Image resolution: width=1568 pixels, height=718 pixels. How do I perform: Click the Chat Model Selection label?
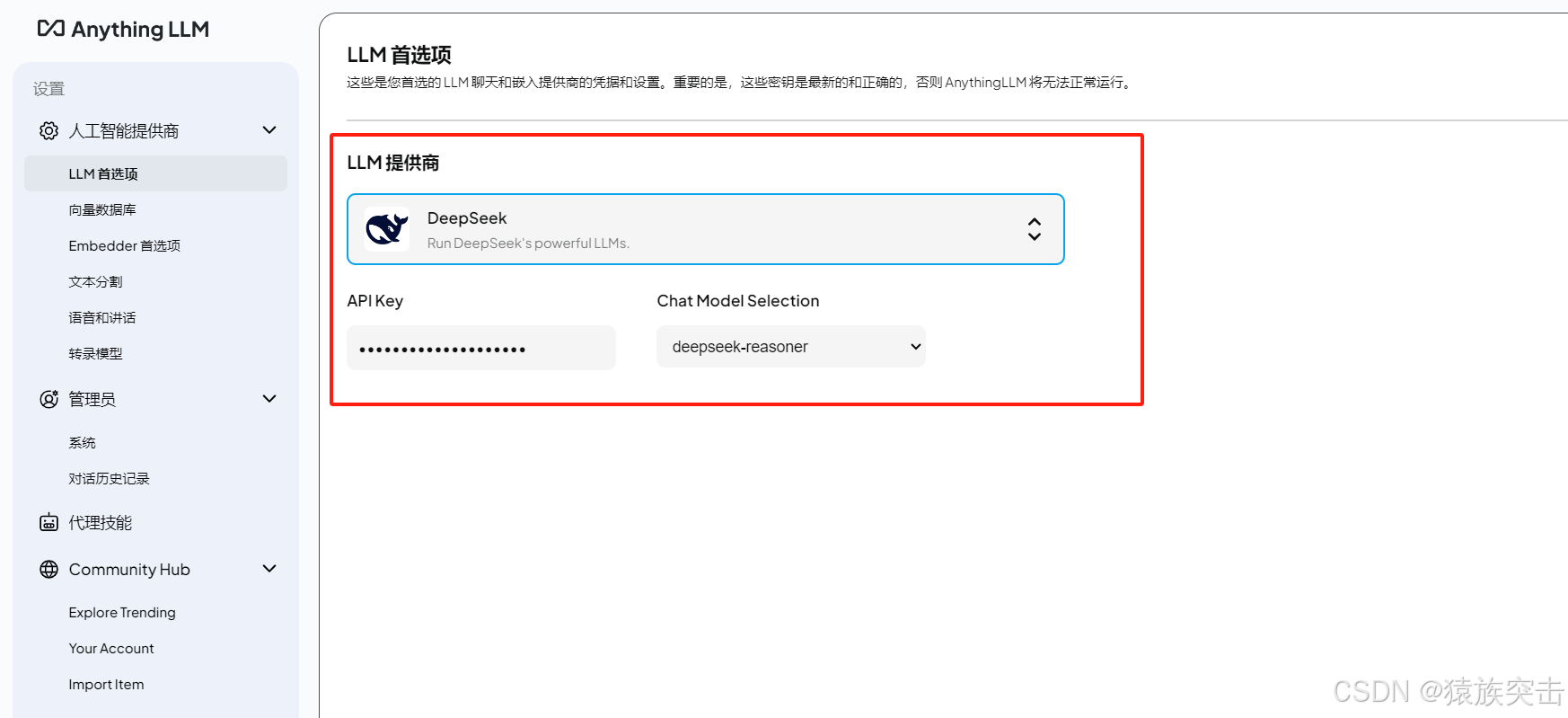(x=738, y=301)
